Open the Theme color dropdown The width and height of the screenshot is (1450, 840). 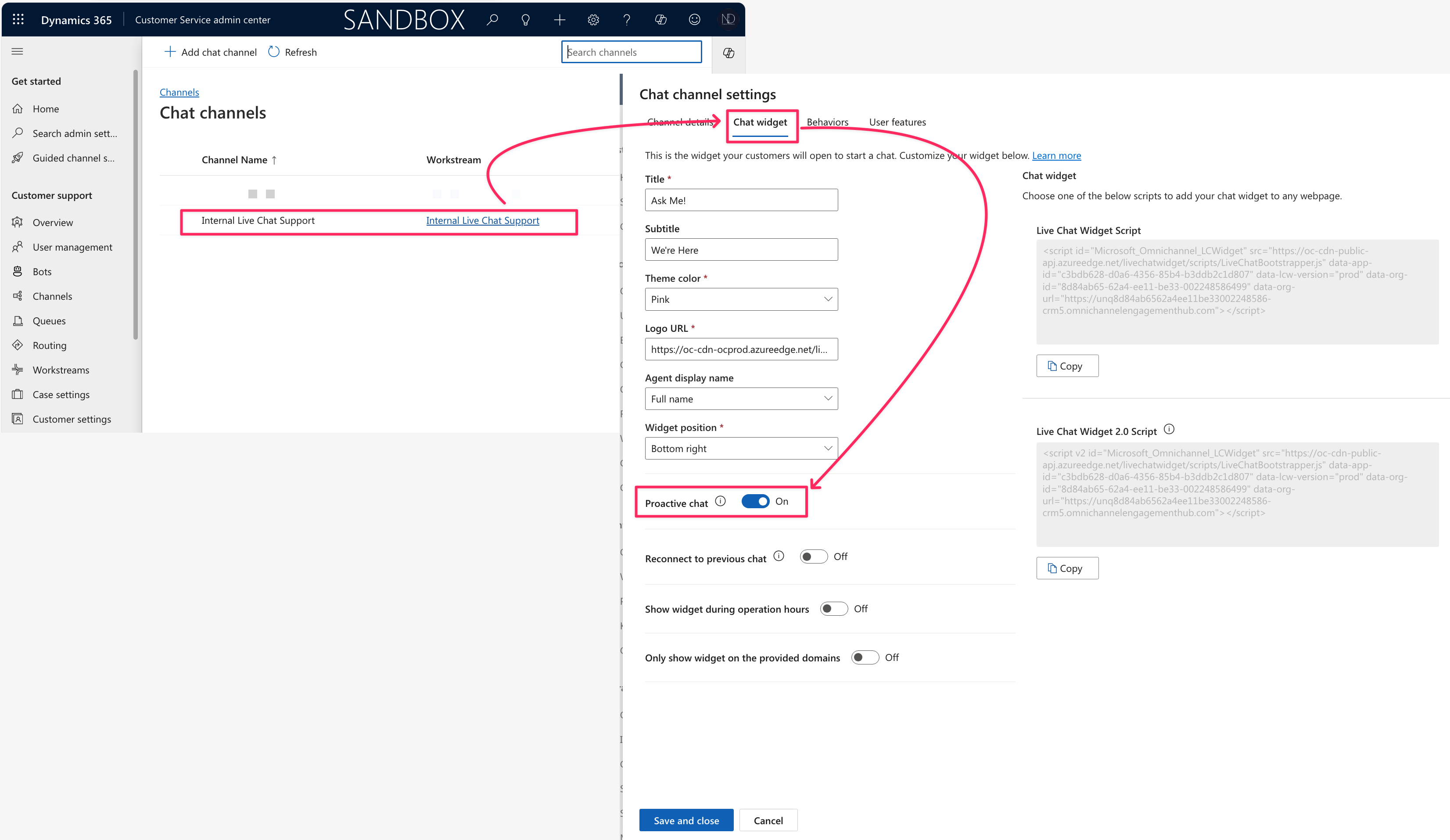[x=740, y=299]
